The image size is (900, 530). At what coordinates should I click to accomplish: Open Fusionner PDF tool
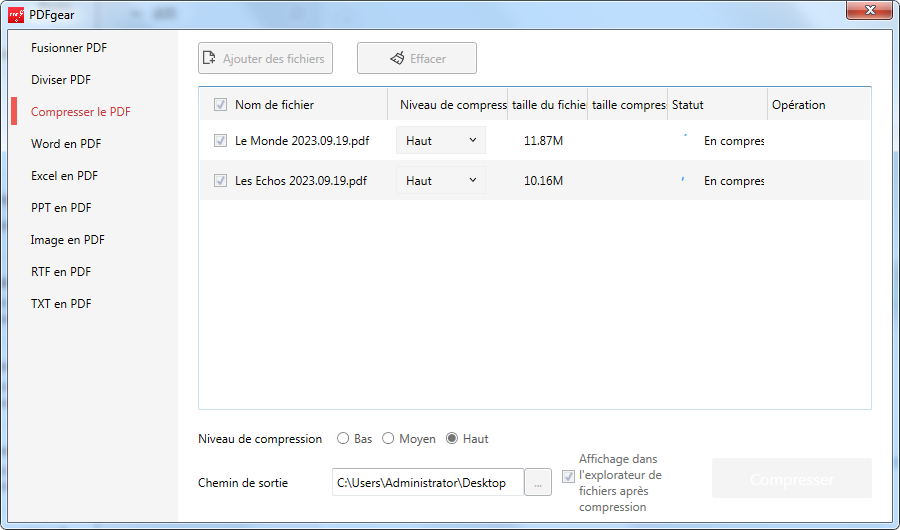(x=69, y=48)
